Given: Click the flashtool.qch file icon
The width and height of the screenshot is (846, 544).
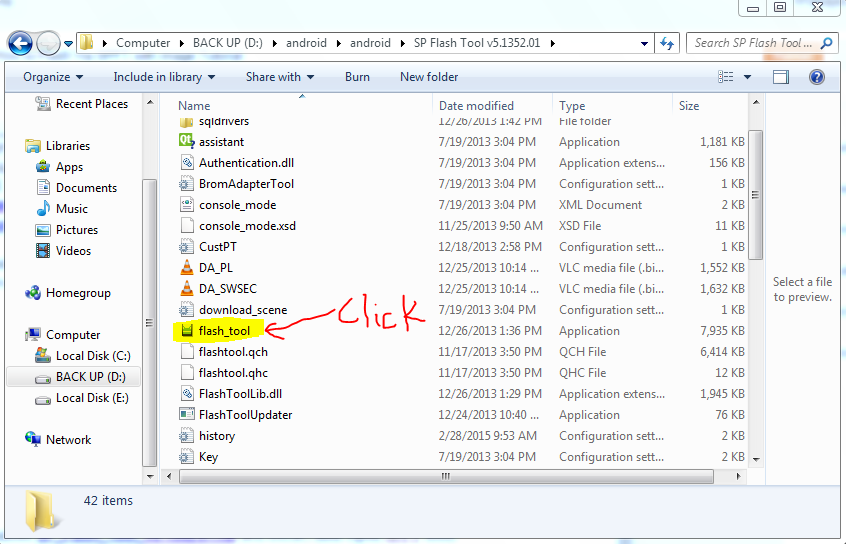Looking at the screenshot, I should [x=187, y=352].
